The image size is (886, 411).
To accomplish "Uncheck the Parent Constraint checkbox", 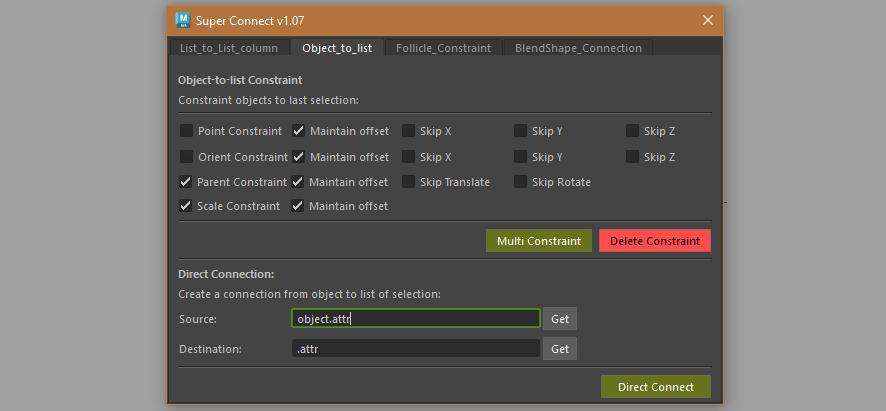I will [187, 182].
